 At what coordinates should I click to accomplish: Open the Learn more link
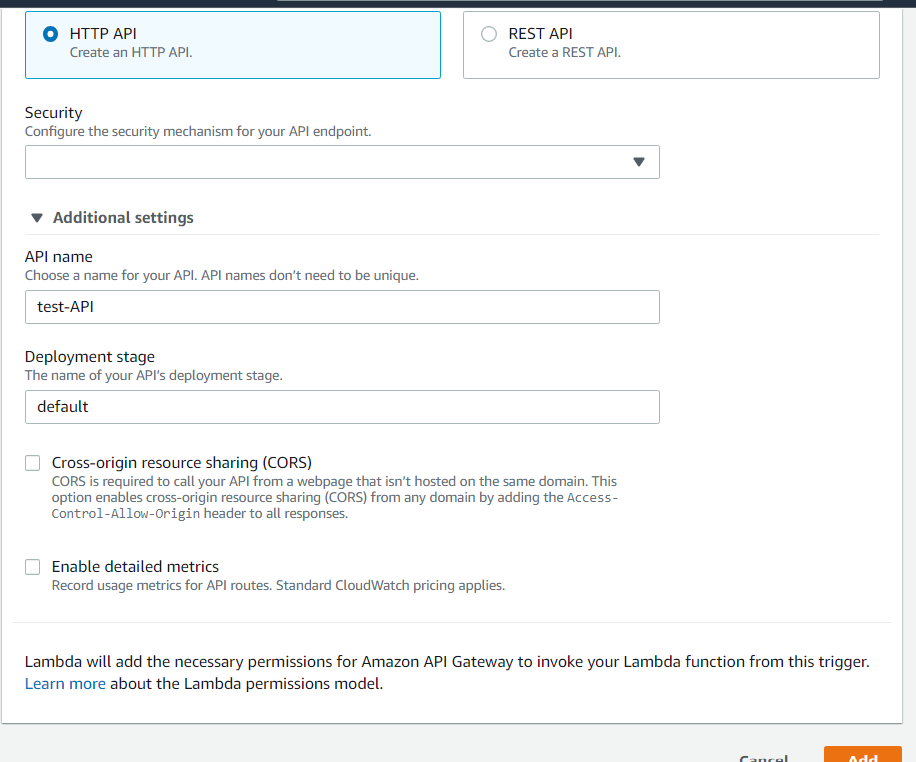click(65, 684)
